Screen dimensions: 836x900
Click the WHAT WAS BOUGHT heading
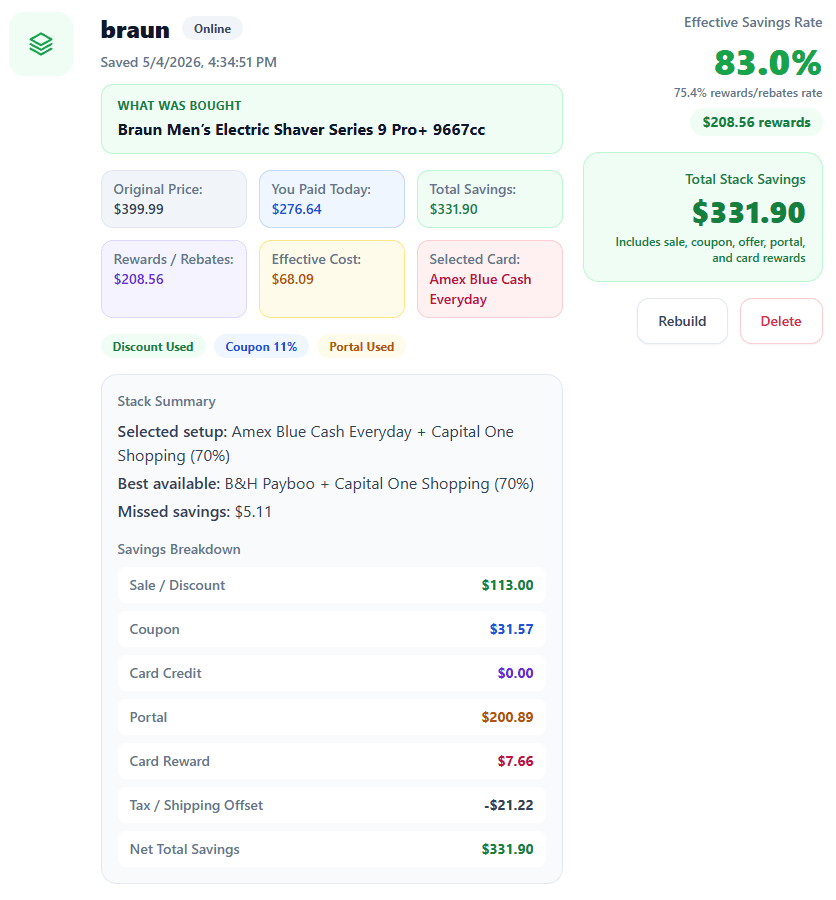tap(179, 106)
